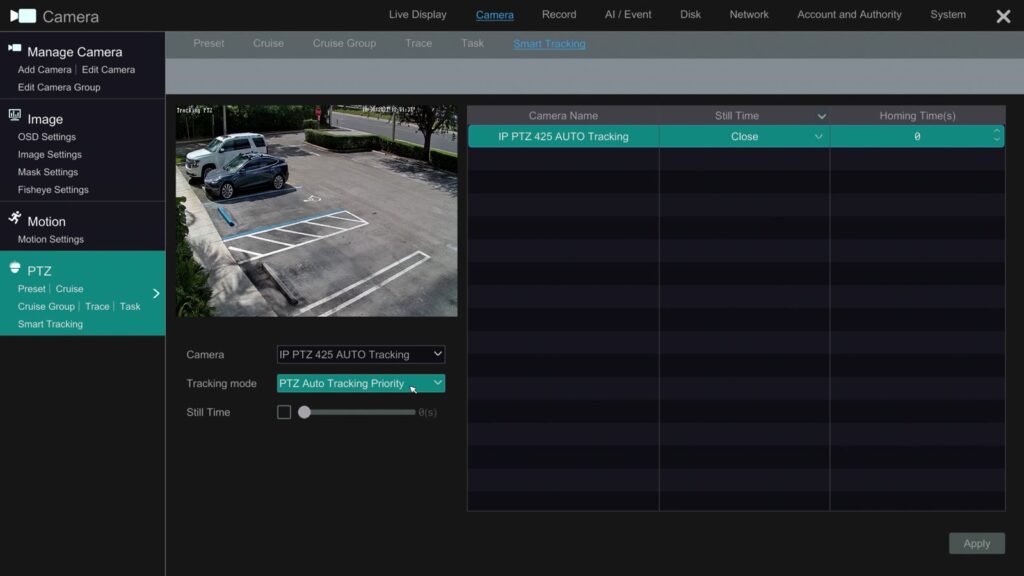Click the Apply button
The width and height of the screenshot is (1024, 576).
976,543
